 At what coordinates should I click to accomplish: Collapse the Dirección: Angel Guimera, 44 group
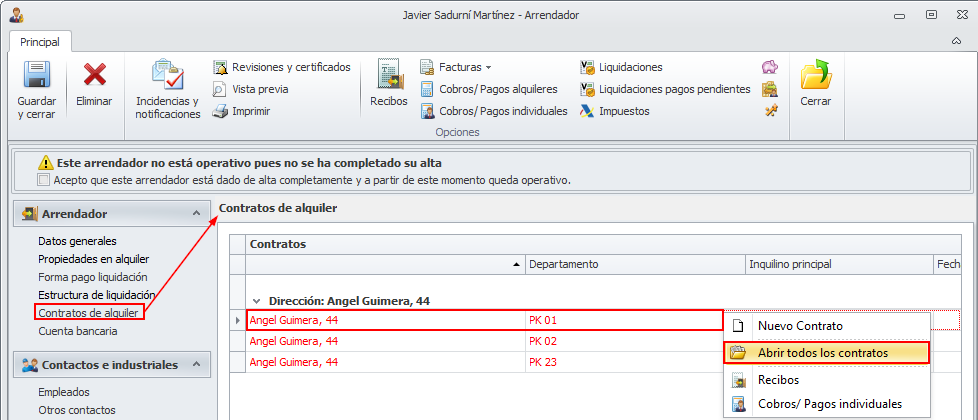point(256,301)
